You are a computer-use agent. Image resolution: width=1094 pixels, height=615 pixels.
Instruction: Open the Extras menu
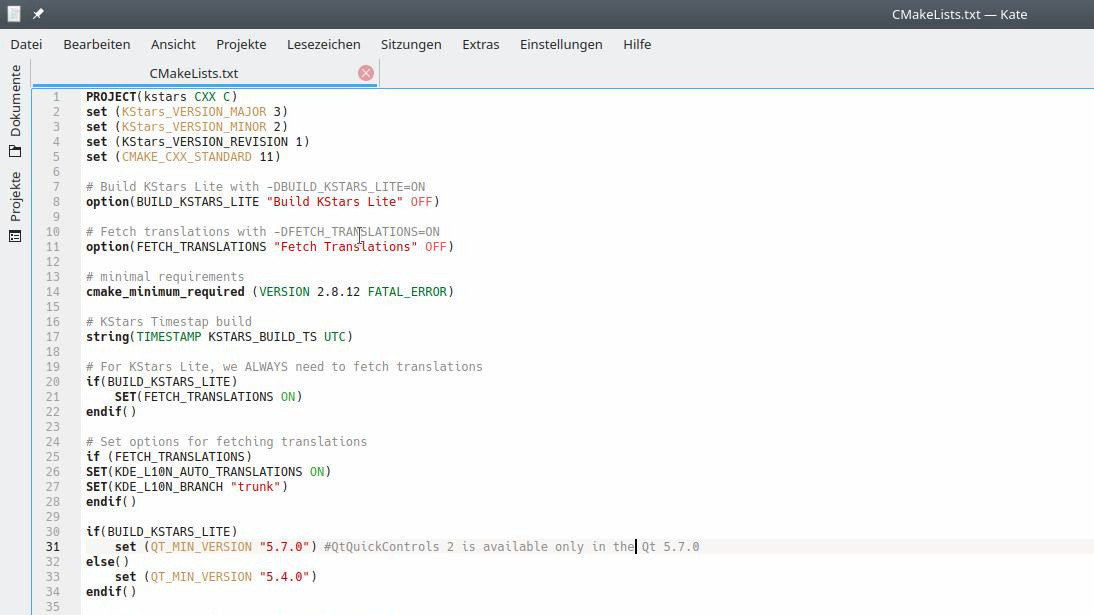click(480, 44)
